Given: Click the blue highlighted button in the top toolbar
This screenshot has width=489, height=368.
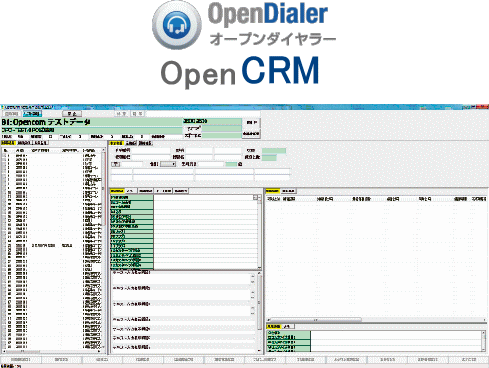Looking at the screenshot, I should pos(32,114).
